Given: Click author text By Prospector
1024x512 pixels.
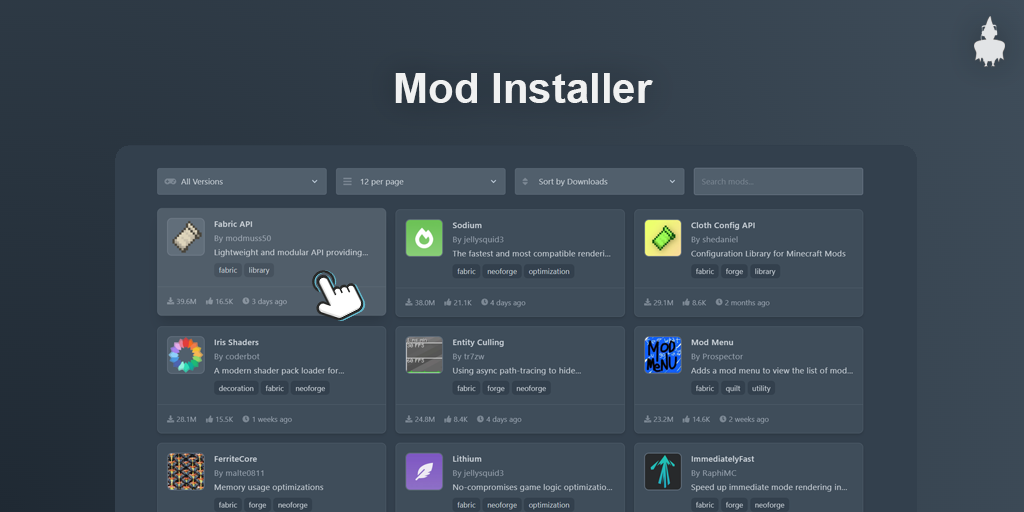Looking at the screenshot, I should pyautogui.click(x=717, y=357).
